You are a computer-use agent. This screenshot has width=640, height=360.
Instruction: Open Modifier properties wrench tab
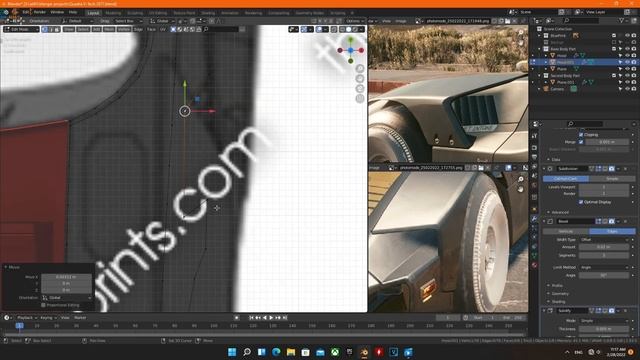pos(534,219)
